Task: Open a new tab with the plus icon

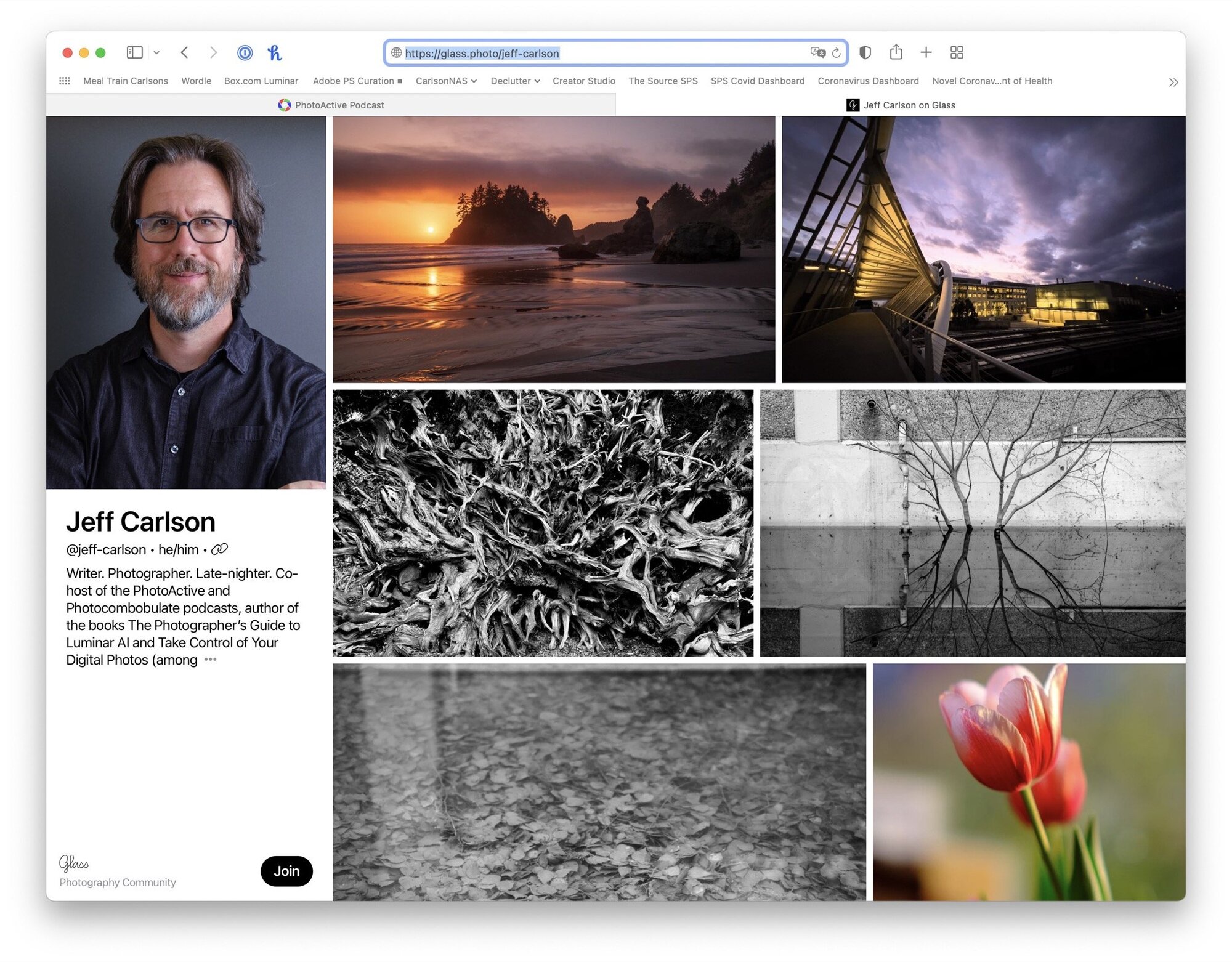Action: (x=926, y=53)
